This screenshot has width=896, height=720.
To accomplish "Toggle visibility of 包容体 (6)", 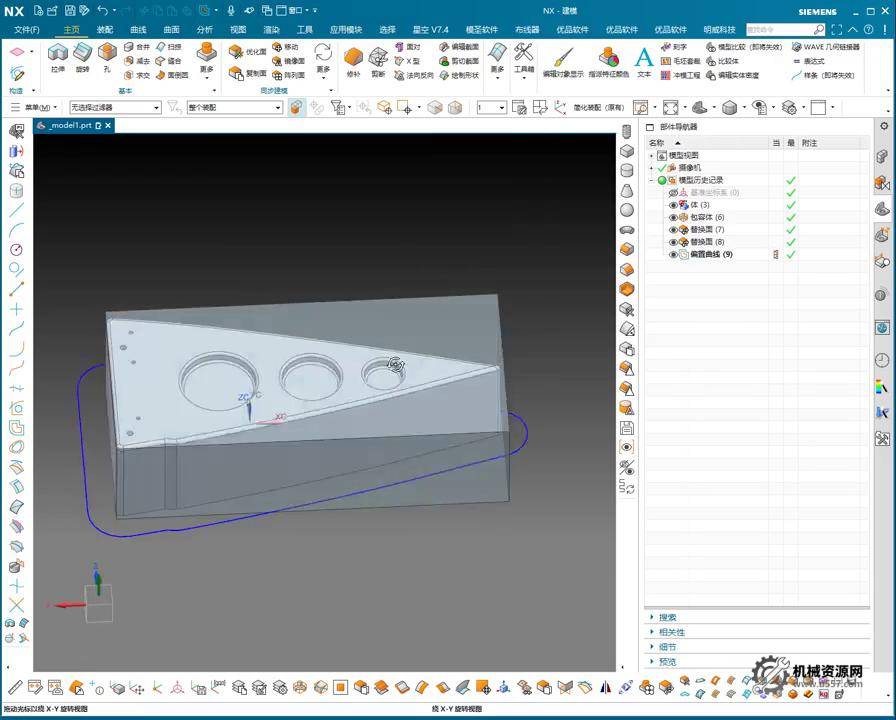I will click(673, 217).
